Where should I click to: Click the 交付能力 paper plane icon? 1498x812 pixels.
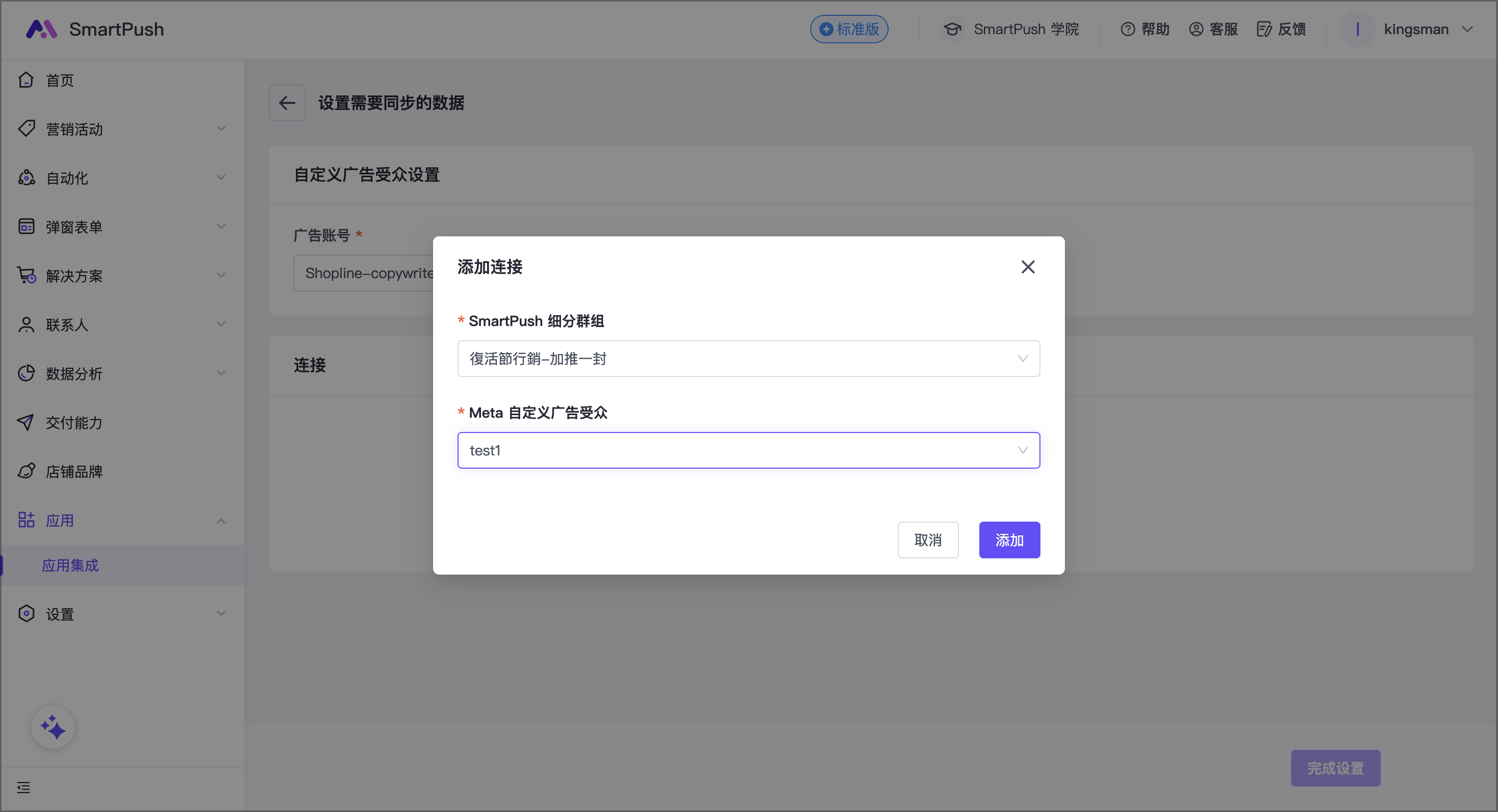tap(26, 422)
